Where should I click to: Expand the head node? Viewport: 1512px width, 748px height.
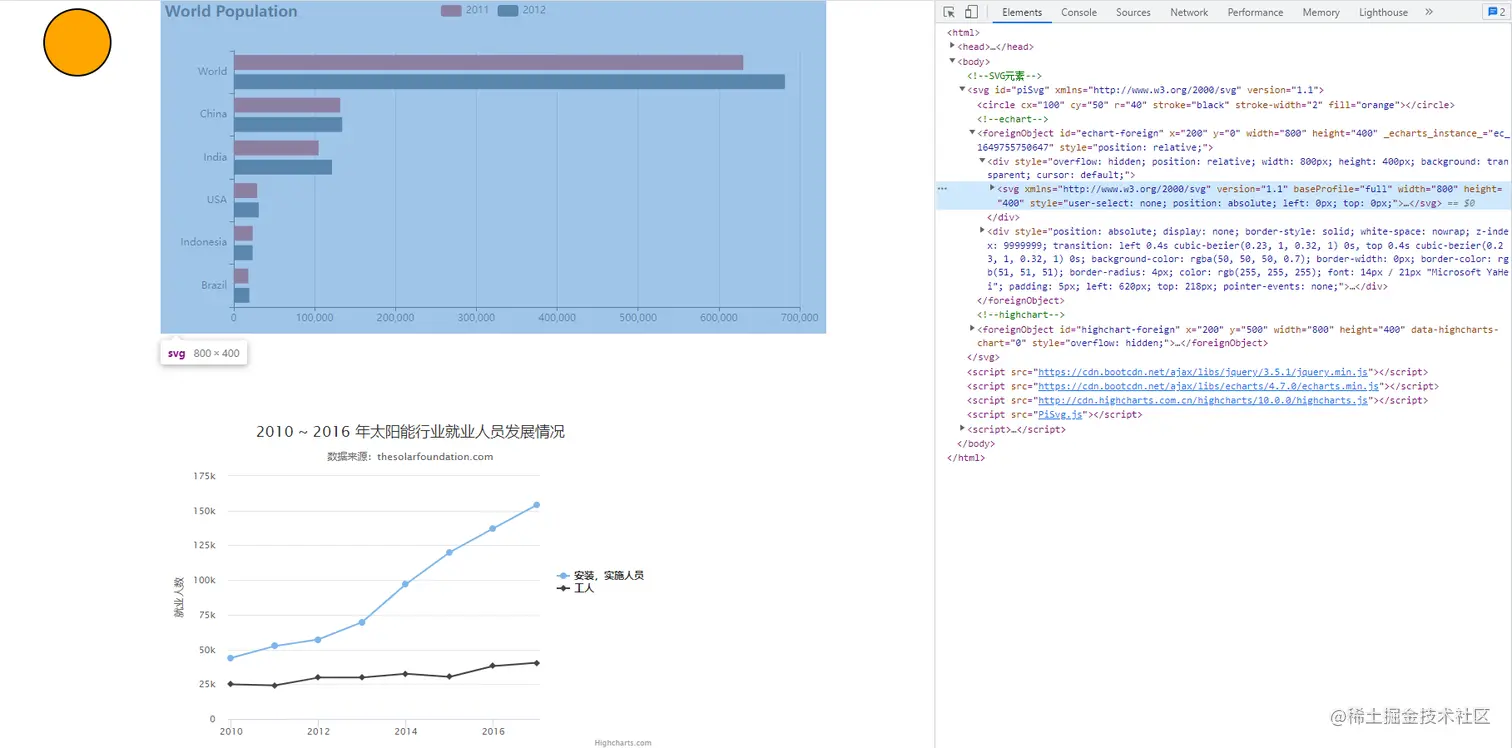(x=952, y=46)
